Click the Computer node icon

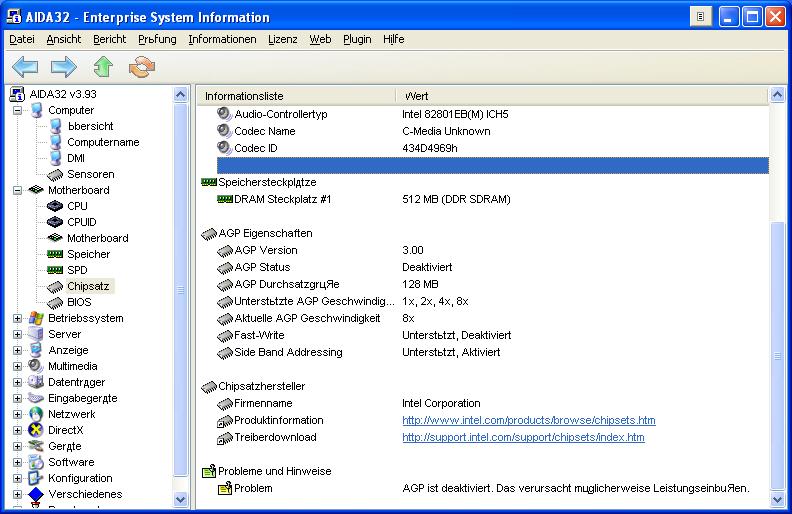coord(36,110)
